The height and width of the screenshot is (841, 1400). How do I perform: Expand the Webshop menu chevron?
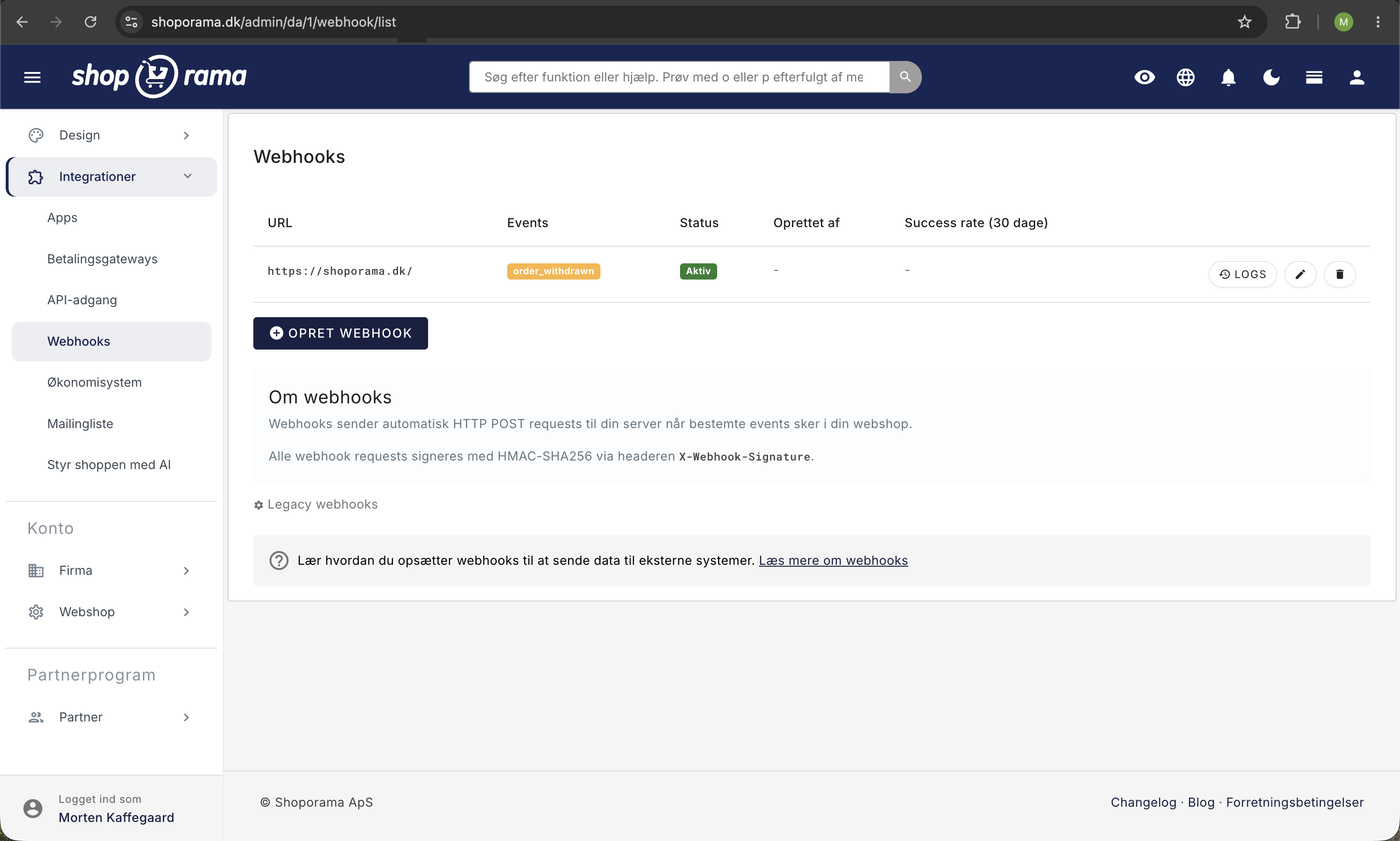coord(186,612)
